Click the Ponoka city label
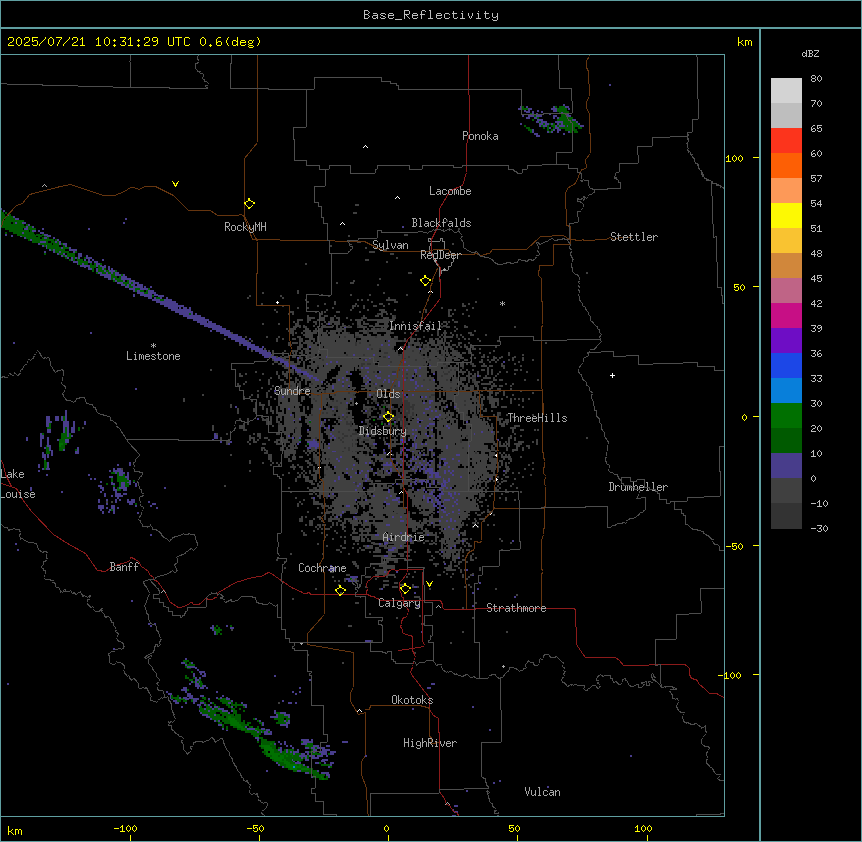The image size is (862, 842). point(480,136)
